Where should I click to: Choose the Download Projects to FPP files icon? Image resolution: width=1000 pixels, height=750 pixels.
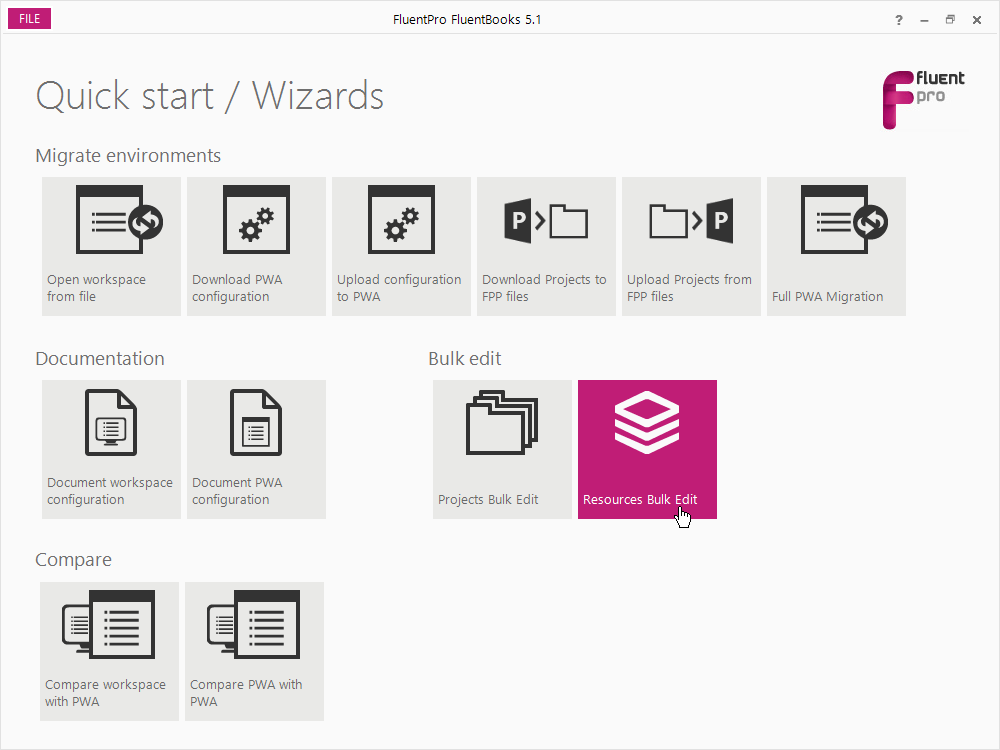point(546,221)
